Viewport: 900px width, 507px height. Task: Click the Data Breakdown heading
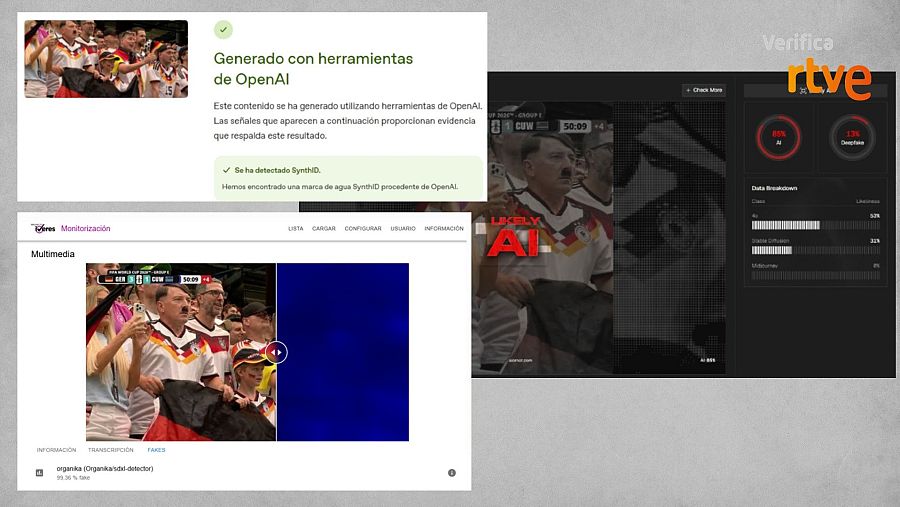774,188
